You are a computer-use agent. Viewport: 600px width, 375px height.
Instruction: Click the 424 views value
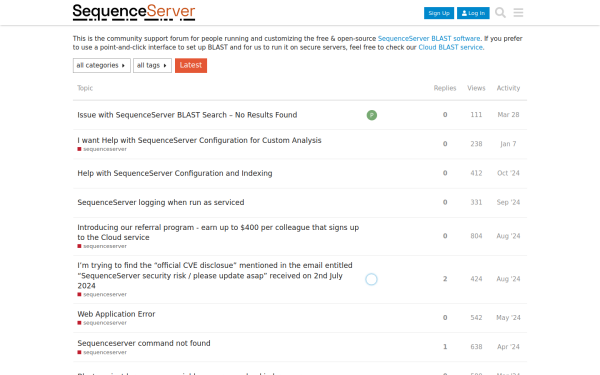pyautogui.click(x=476, y=279)
